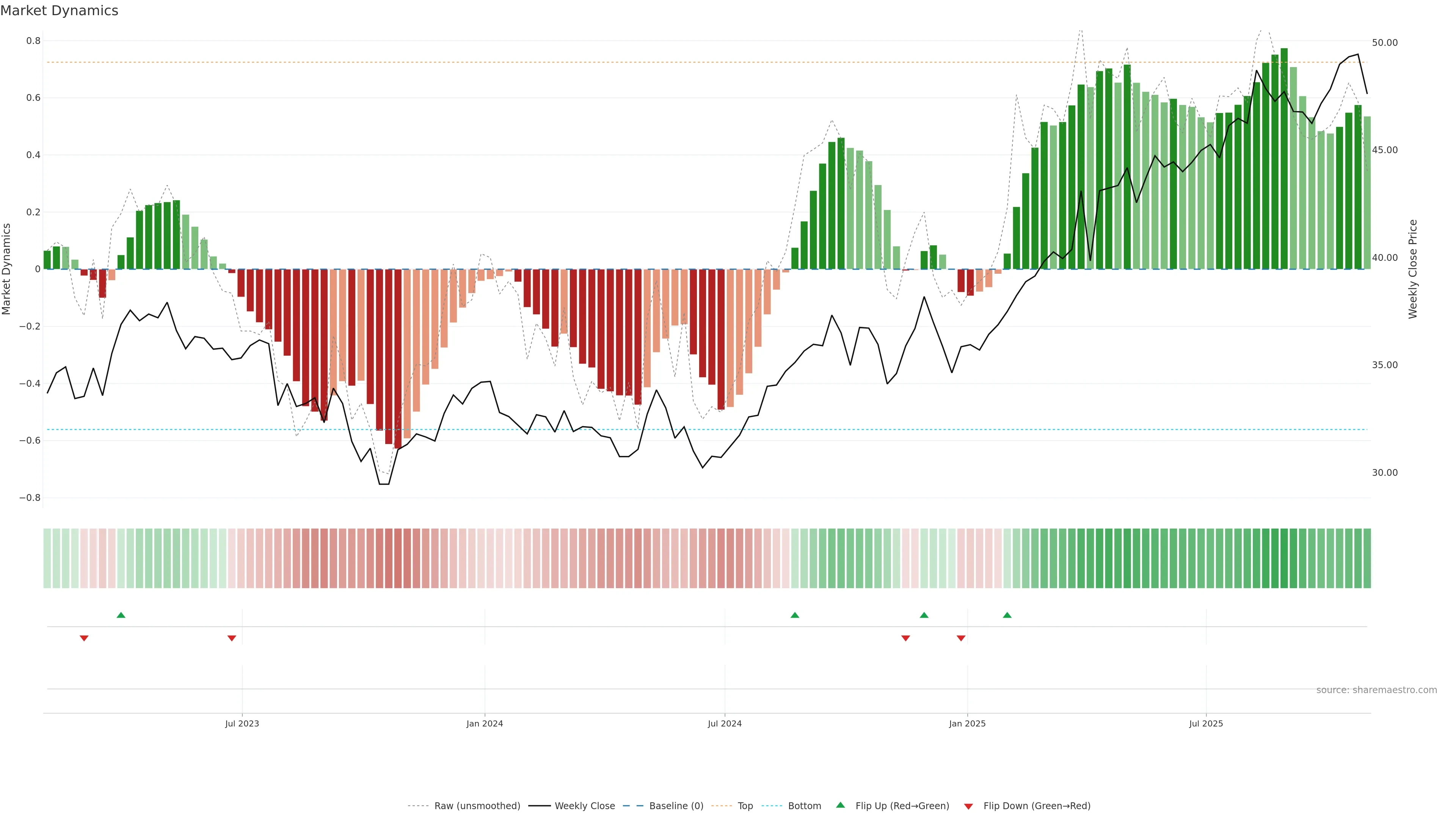Viewport: 1456px width, 819px height.
Task: Click the Jan 2024 x-axis label
Action: click(x=485, y=723)
